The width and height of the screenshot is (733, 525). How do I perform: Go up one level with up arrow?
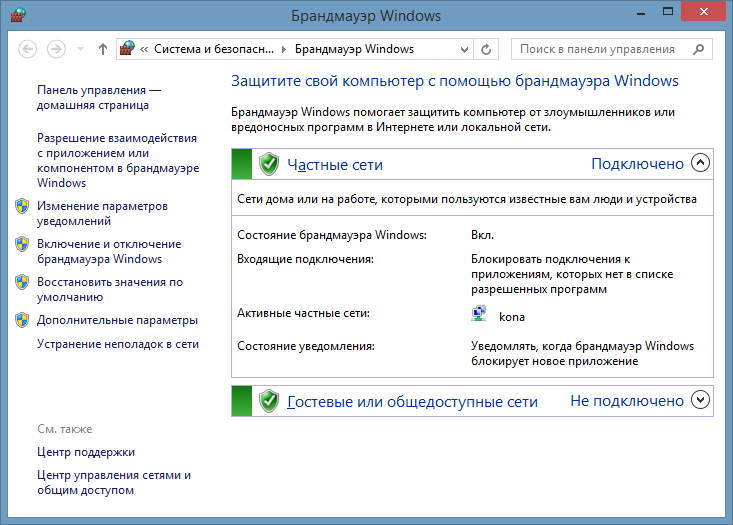(x=103, y=49)
